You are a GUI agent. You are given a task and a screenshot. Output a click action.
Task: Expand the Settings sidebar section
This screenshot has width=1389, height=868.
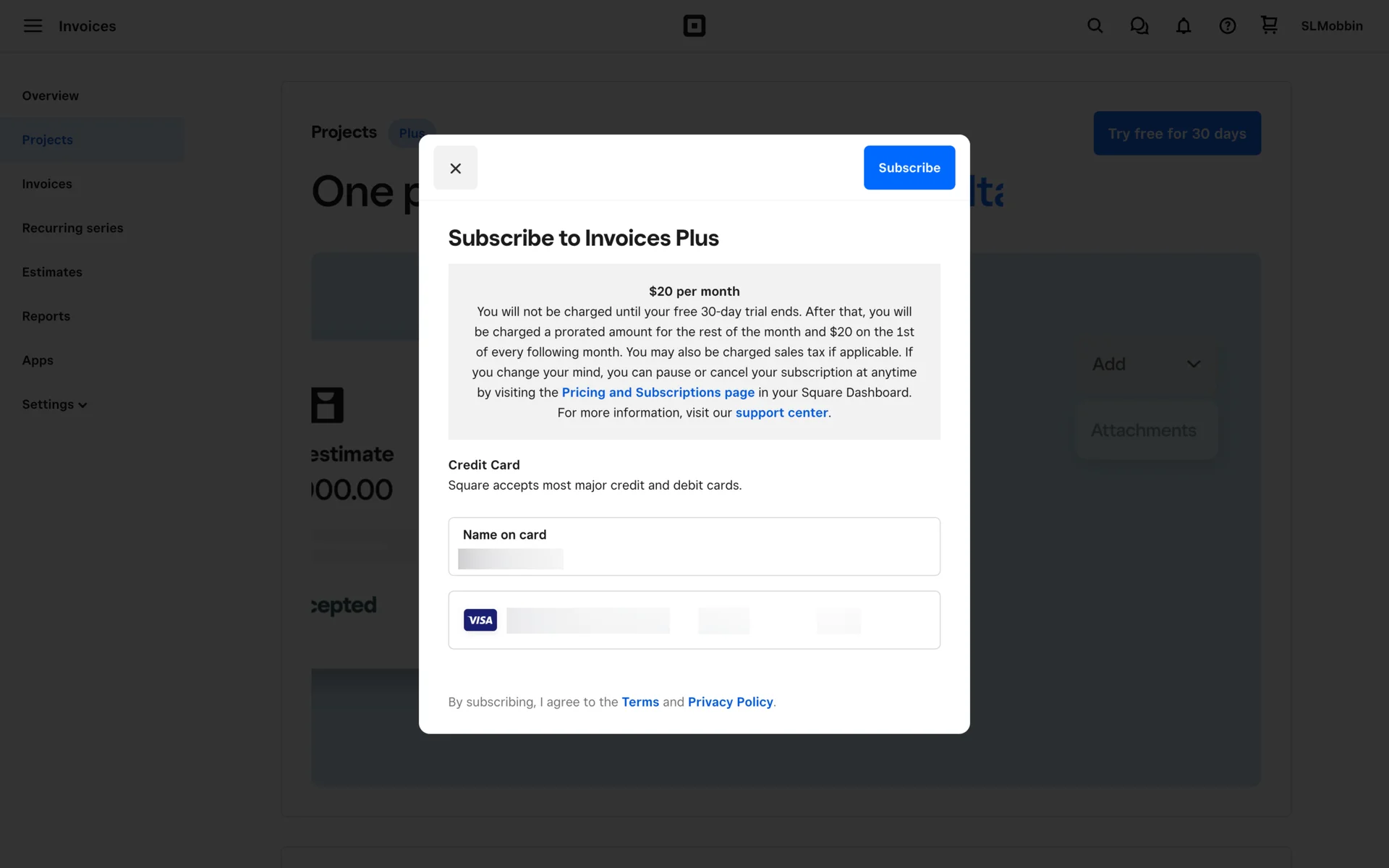[54, 404]
